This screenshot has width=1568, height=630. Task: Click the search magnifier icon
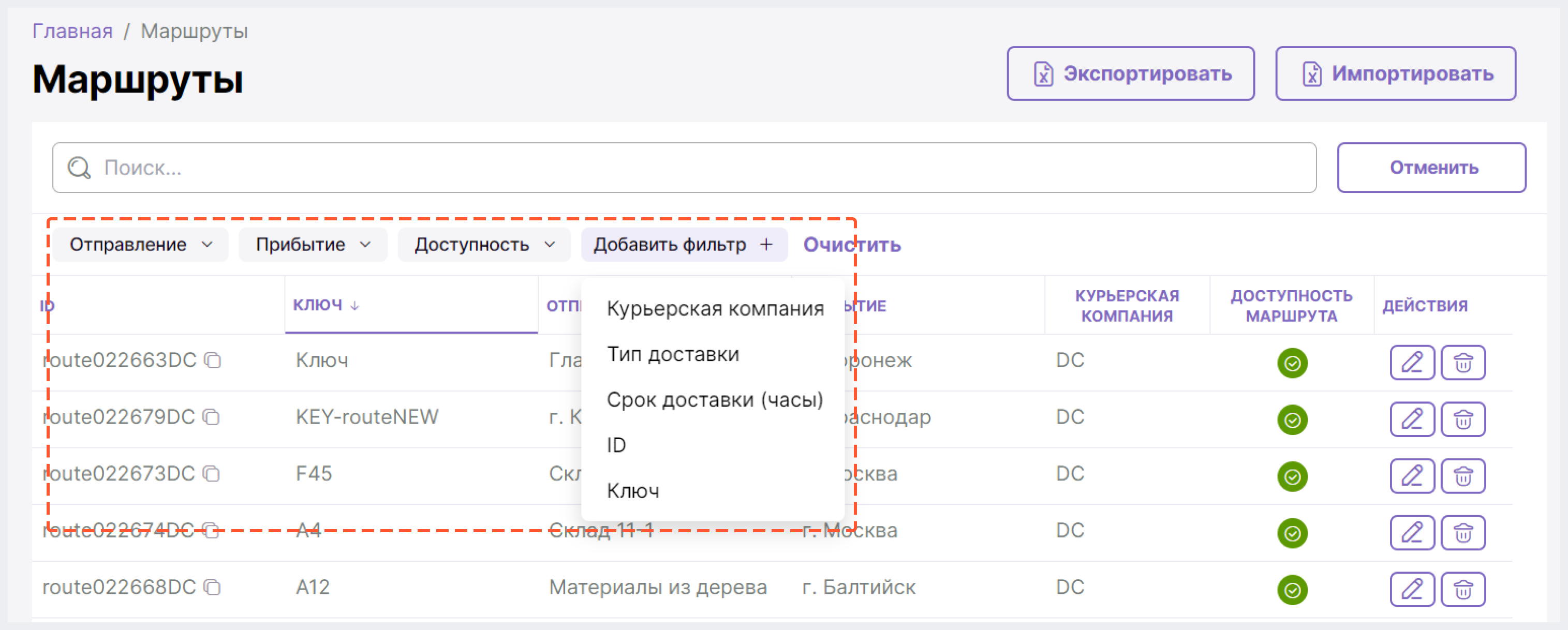click(79, 168)
